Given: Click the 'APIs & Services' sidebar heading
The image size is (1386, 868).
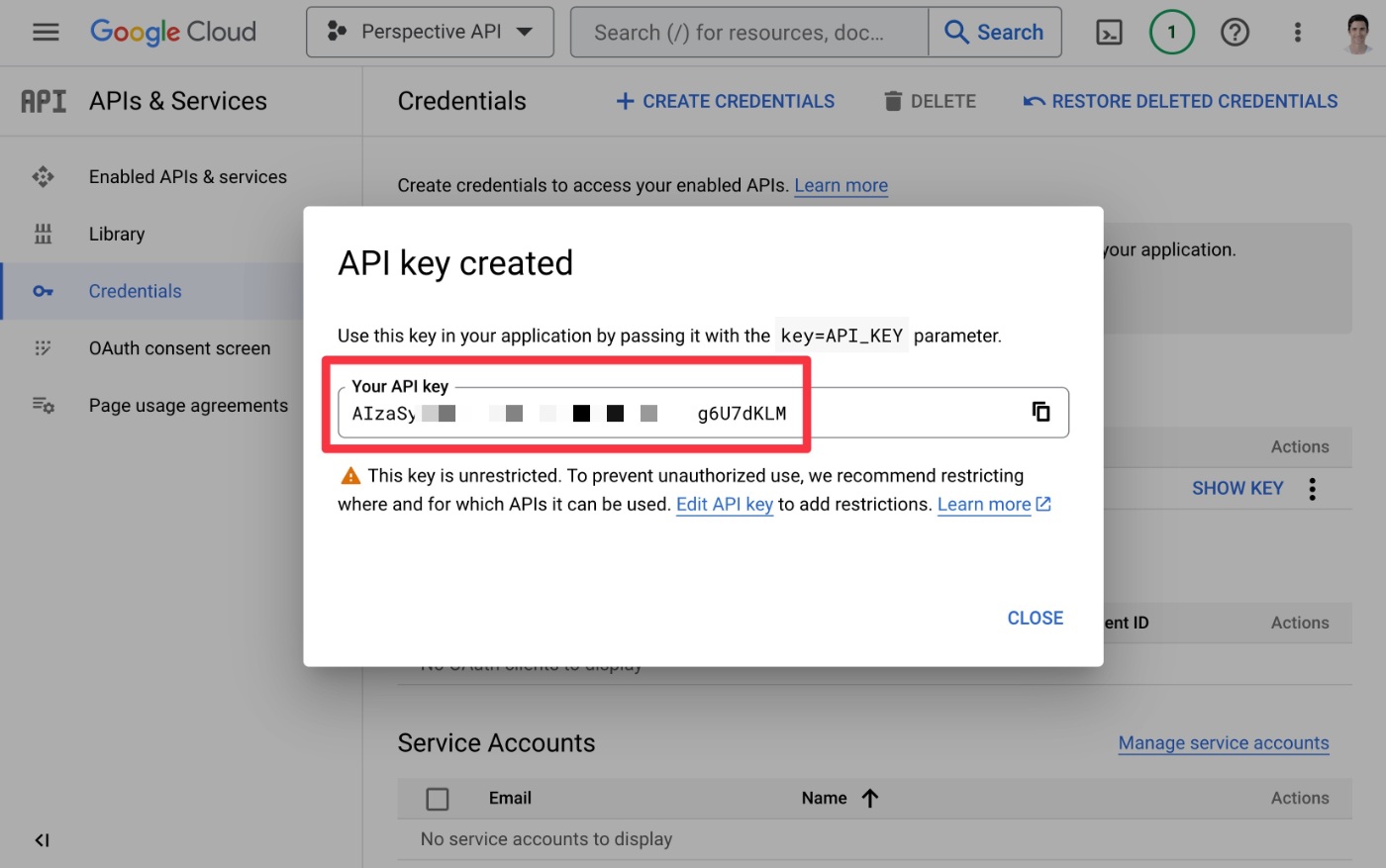Looking at the screenshot, I should (178, 101).
